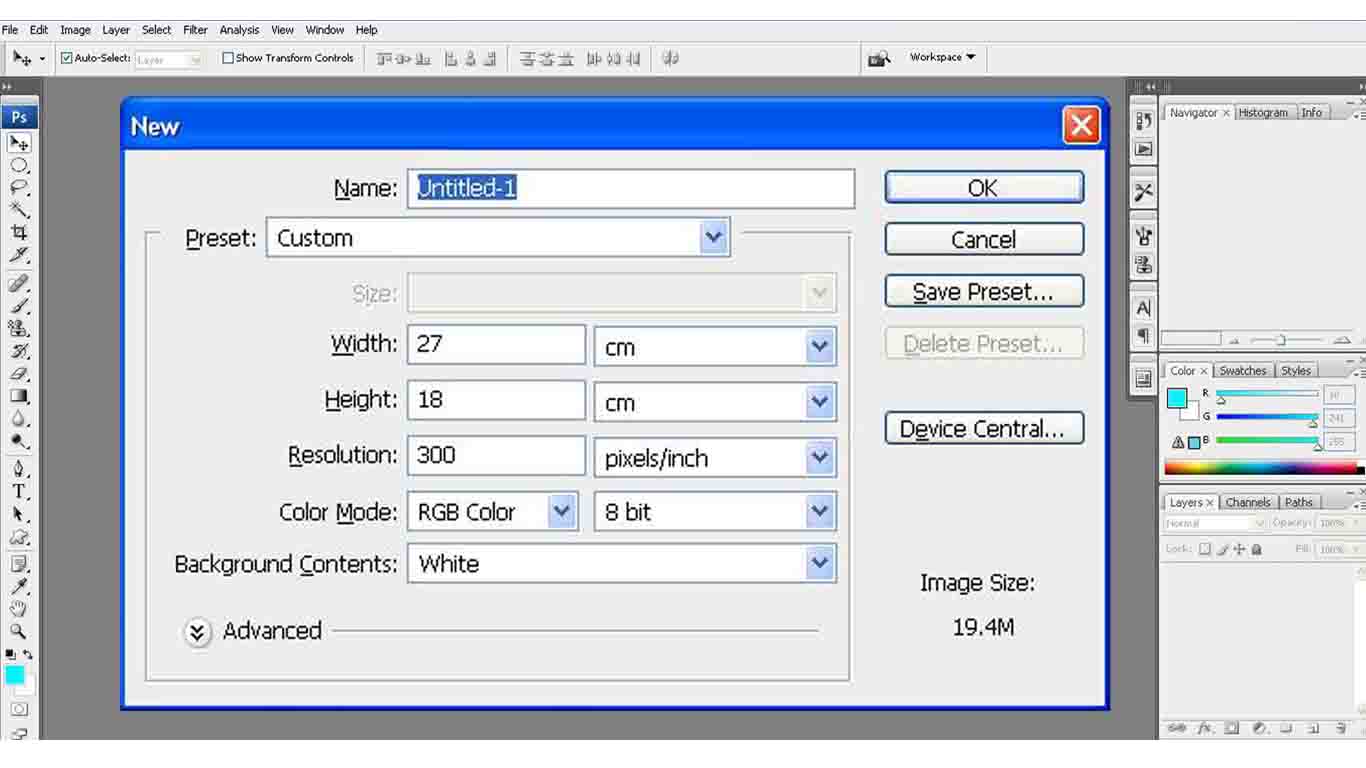The width and height of the screenshot is (1366, 768).
Task: Select the Healing Brush tool
Action: coord(19,283)
